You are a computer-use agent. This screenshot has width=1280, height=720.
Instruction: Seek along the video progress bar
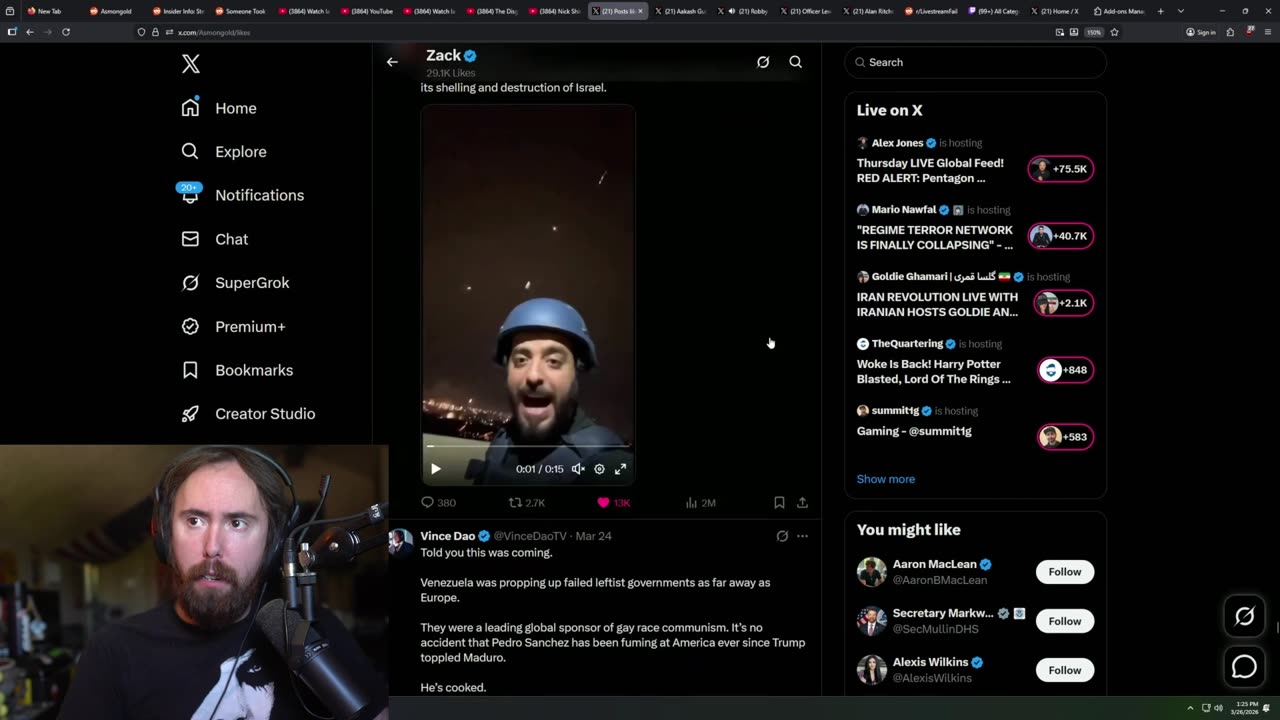click(x=528, y=447)
